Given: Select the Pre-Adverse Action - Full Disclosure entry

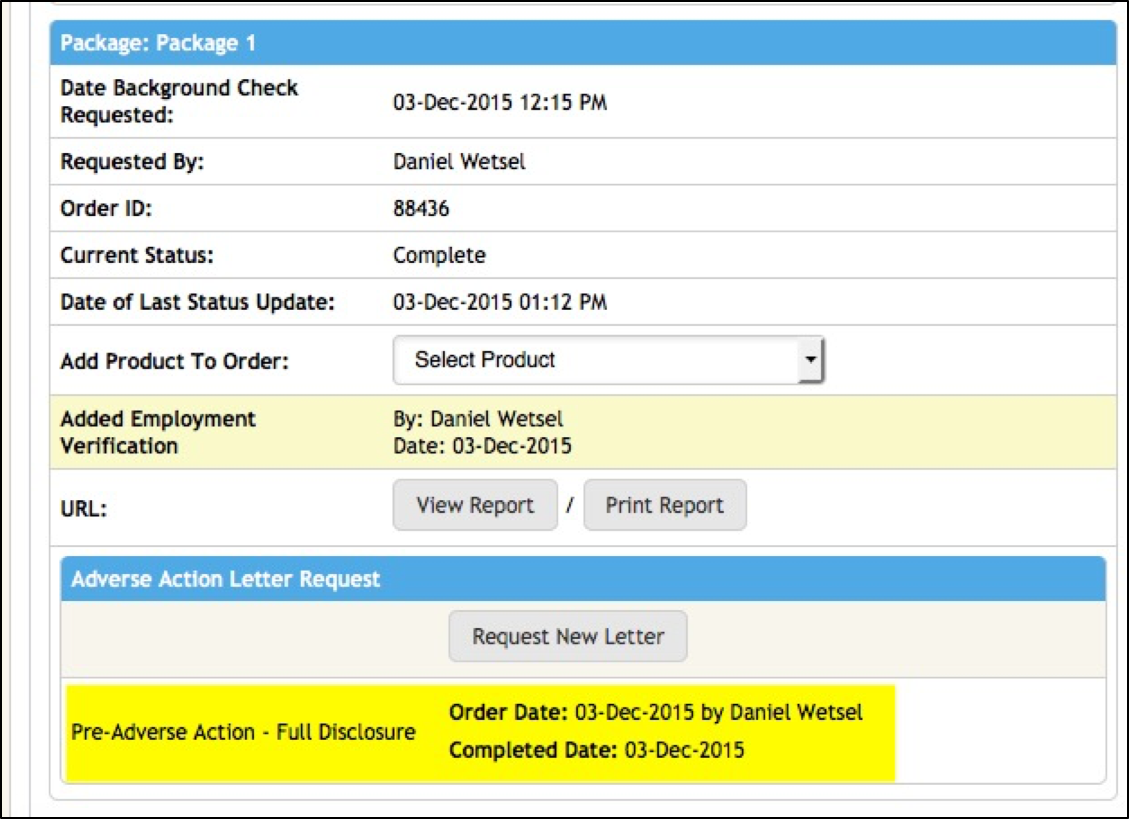Looking at the screenshot, I should coord(243,732).
